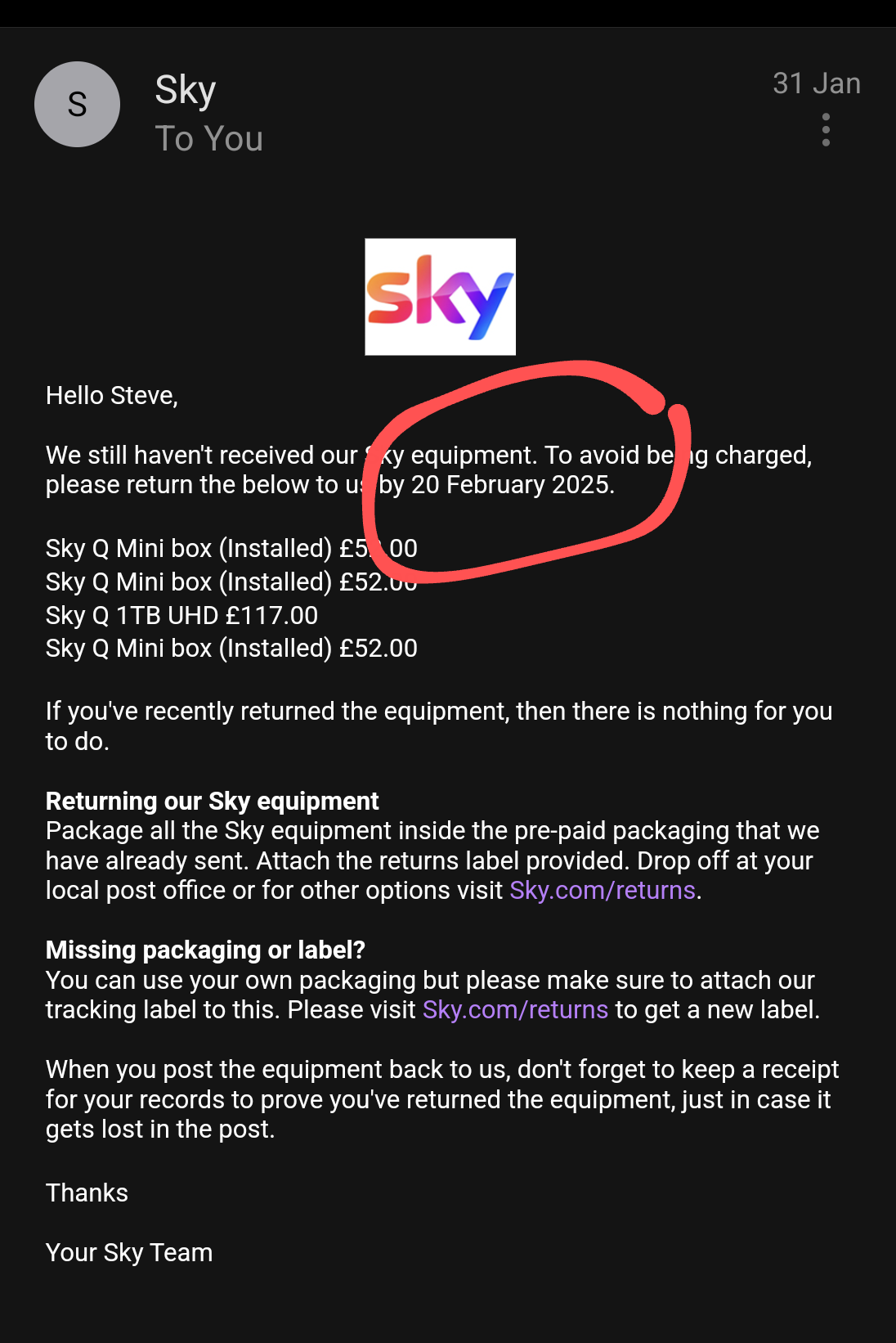Expand the "To You" recipient details

[x=209, y=139]
